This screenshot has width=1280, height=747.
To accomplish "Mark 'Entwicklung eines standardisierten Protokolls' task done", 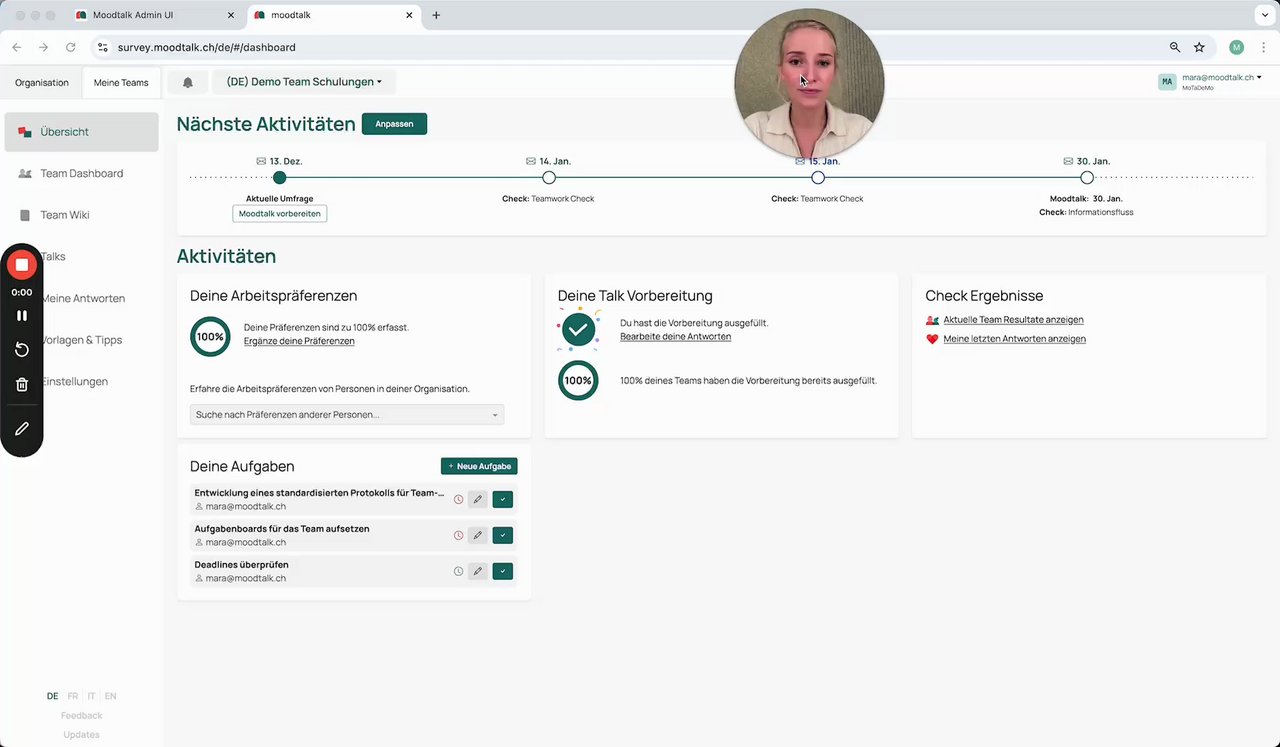I will click(x=503, y=499).
